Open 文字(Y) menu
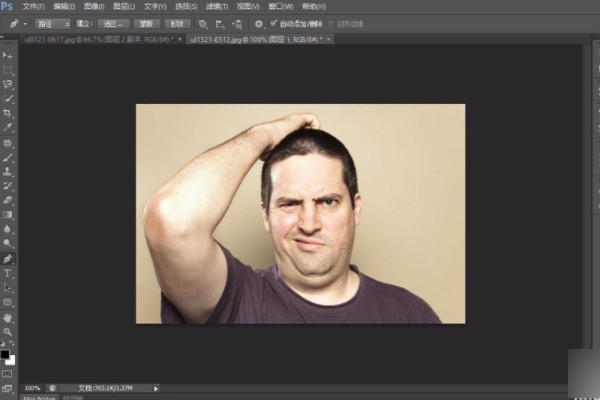 click(x=155, y=7)
